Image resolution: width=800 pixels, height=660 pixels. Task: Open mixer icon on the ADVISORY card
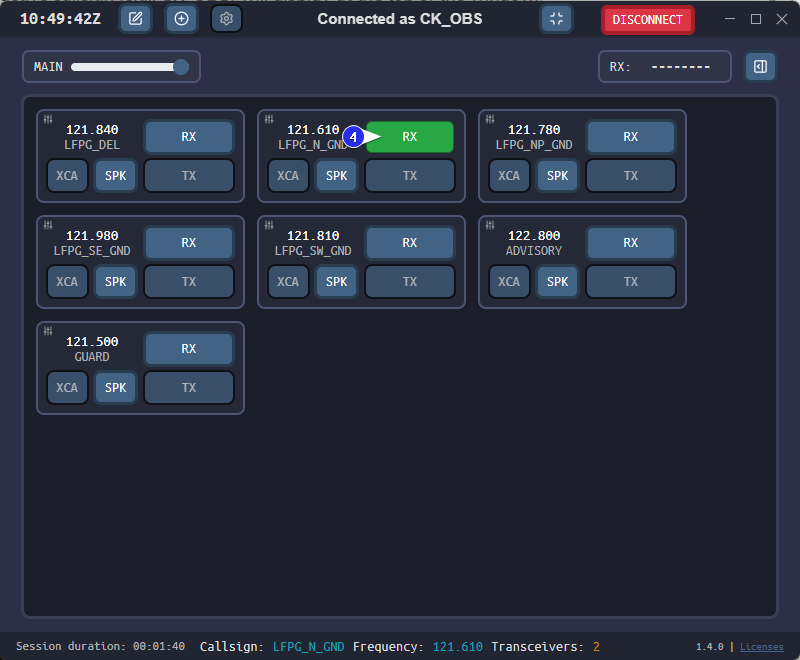tap(490, 225)
